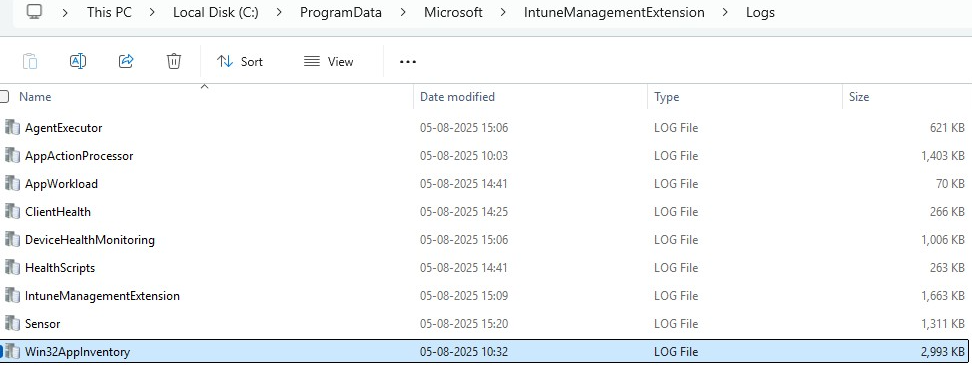Screen dimensions: 972x367
Task: Click the Logs breadcrumb
Action: pyautogui.click(x=760, y=12)
